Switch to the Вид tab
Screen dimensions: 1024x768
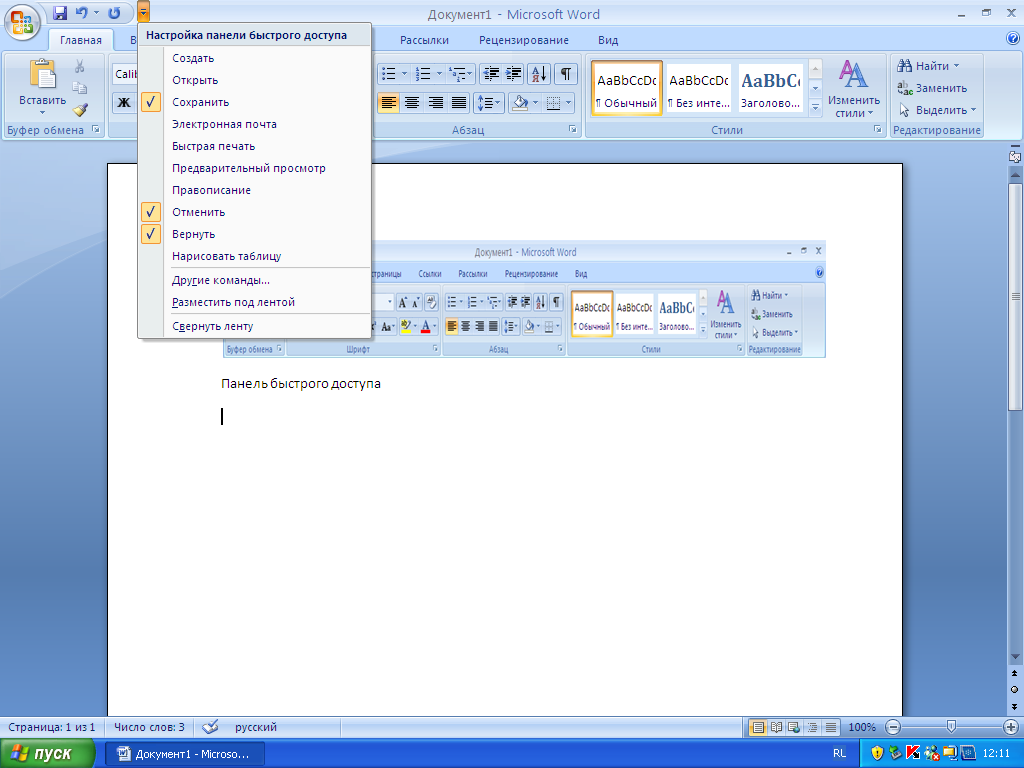[x=608, y=40]
